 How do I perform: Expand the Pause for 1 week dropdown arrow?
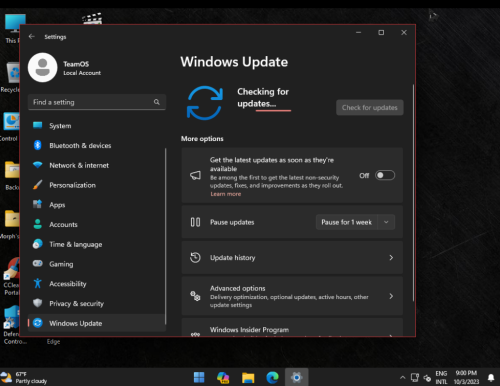pyautogui.click(x=386, y=222)
